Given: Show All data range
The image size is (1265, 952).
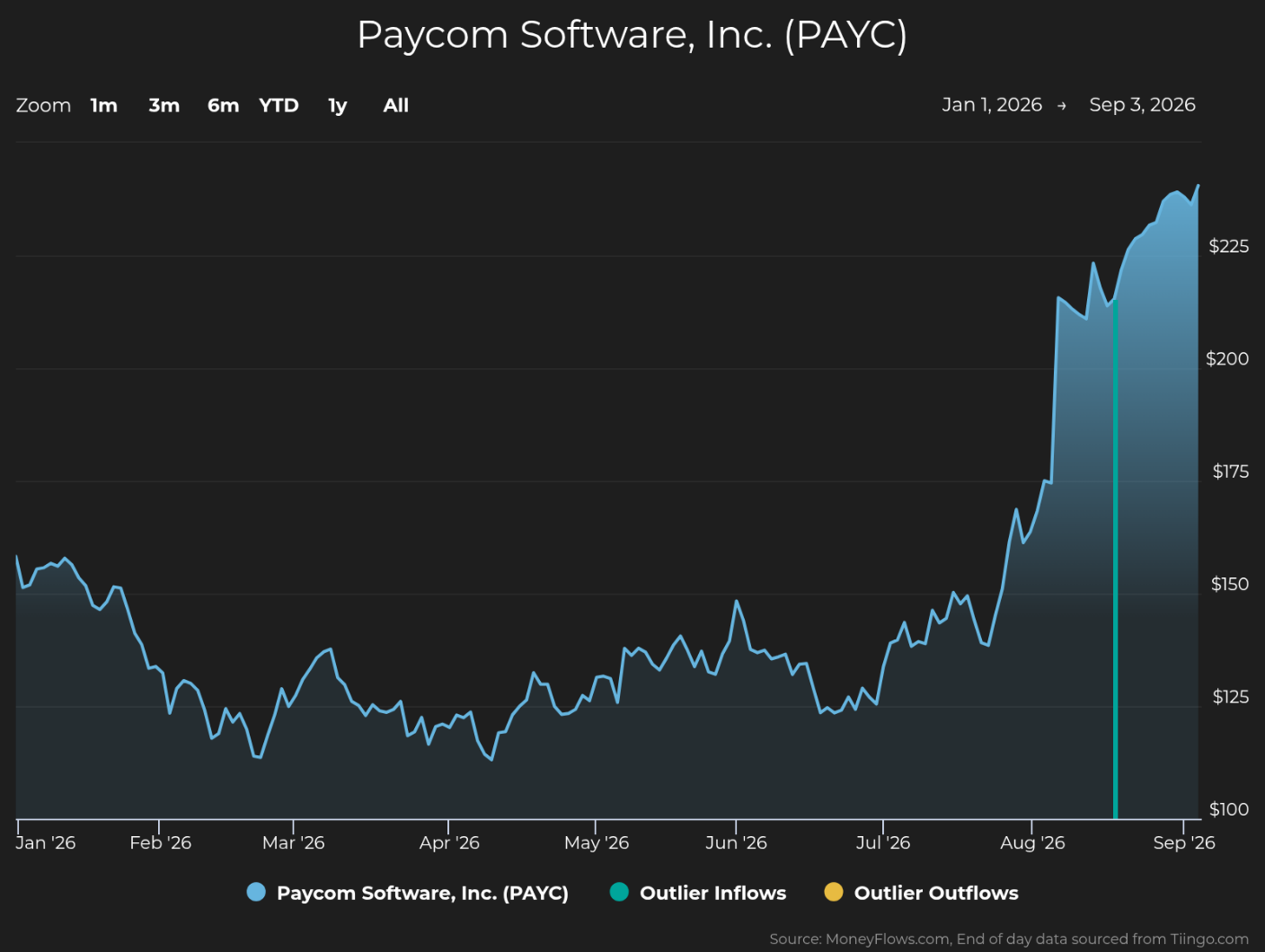Looking at the screenshot, I should pos(395,105).
